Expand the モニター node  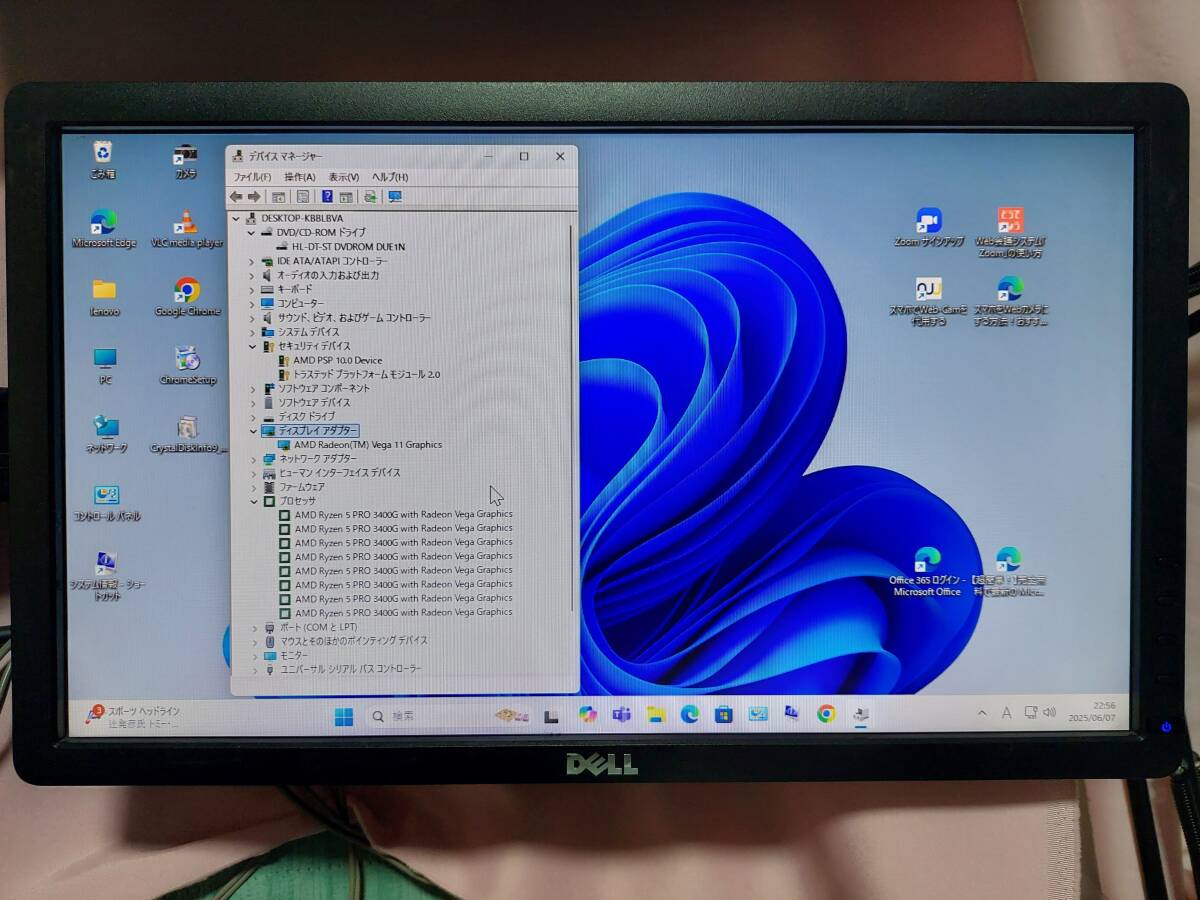click(x=255, y=655)
